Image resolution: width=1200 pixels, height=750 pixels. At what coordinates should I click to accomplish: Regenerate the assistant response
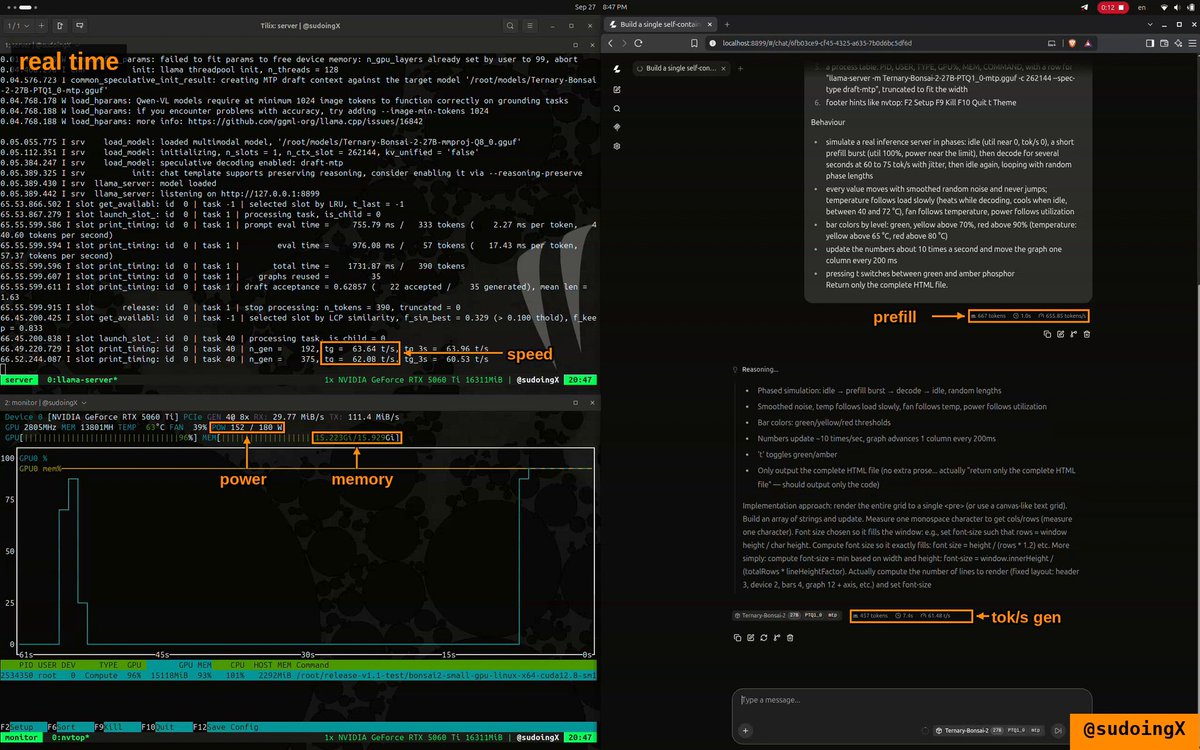point(764,638)
